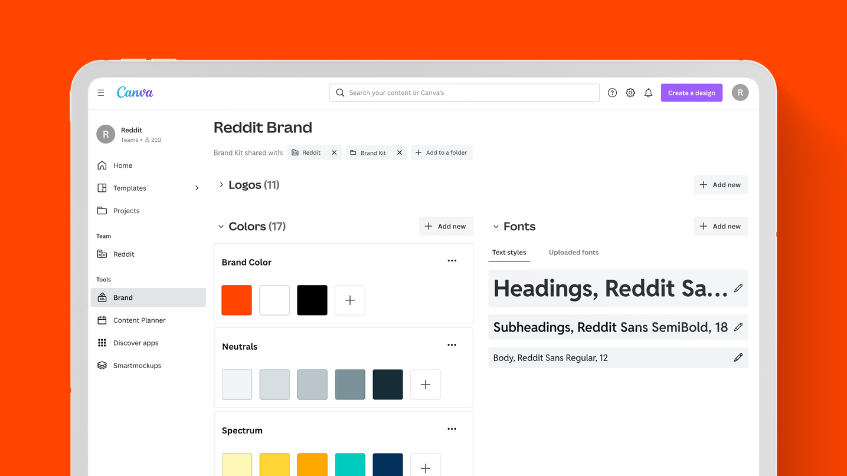Open Spectrum more options menu
Image resolution: width=847 pixels, height=476 pixels.
pos(452,429)
